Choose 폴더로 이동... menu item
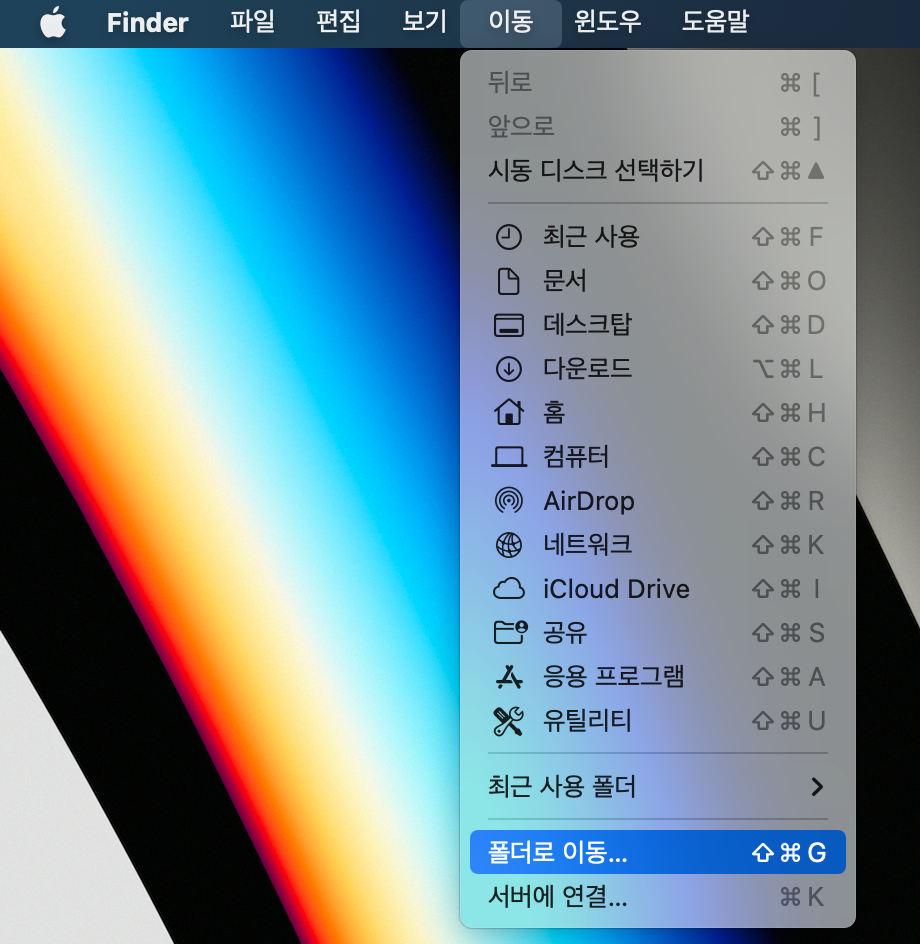This screenshot has height=944, width=920. (657, 852)
